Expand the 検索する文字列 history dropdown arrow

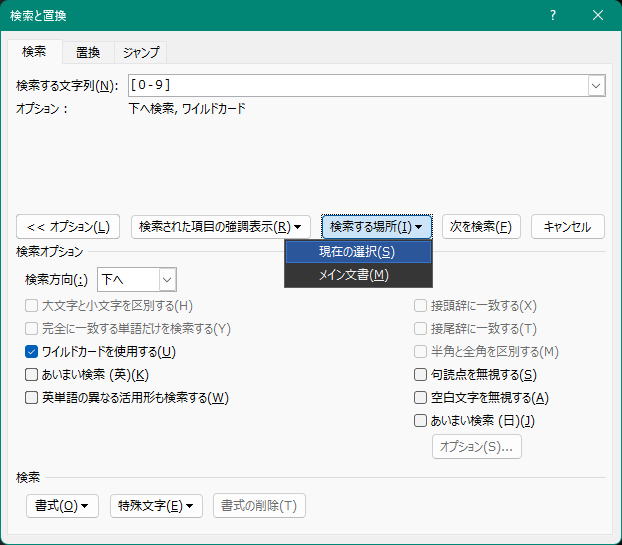point(596,86)
